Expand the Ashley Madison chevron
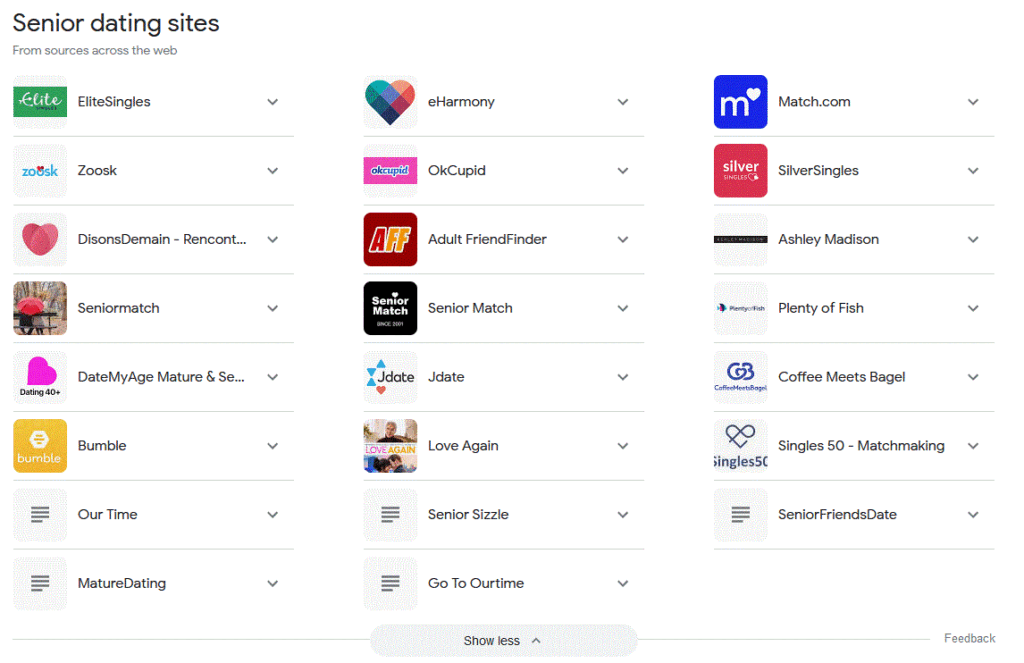The width and height of the screenshot is (1024, 663). click(x=973, y=240)
